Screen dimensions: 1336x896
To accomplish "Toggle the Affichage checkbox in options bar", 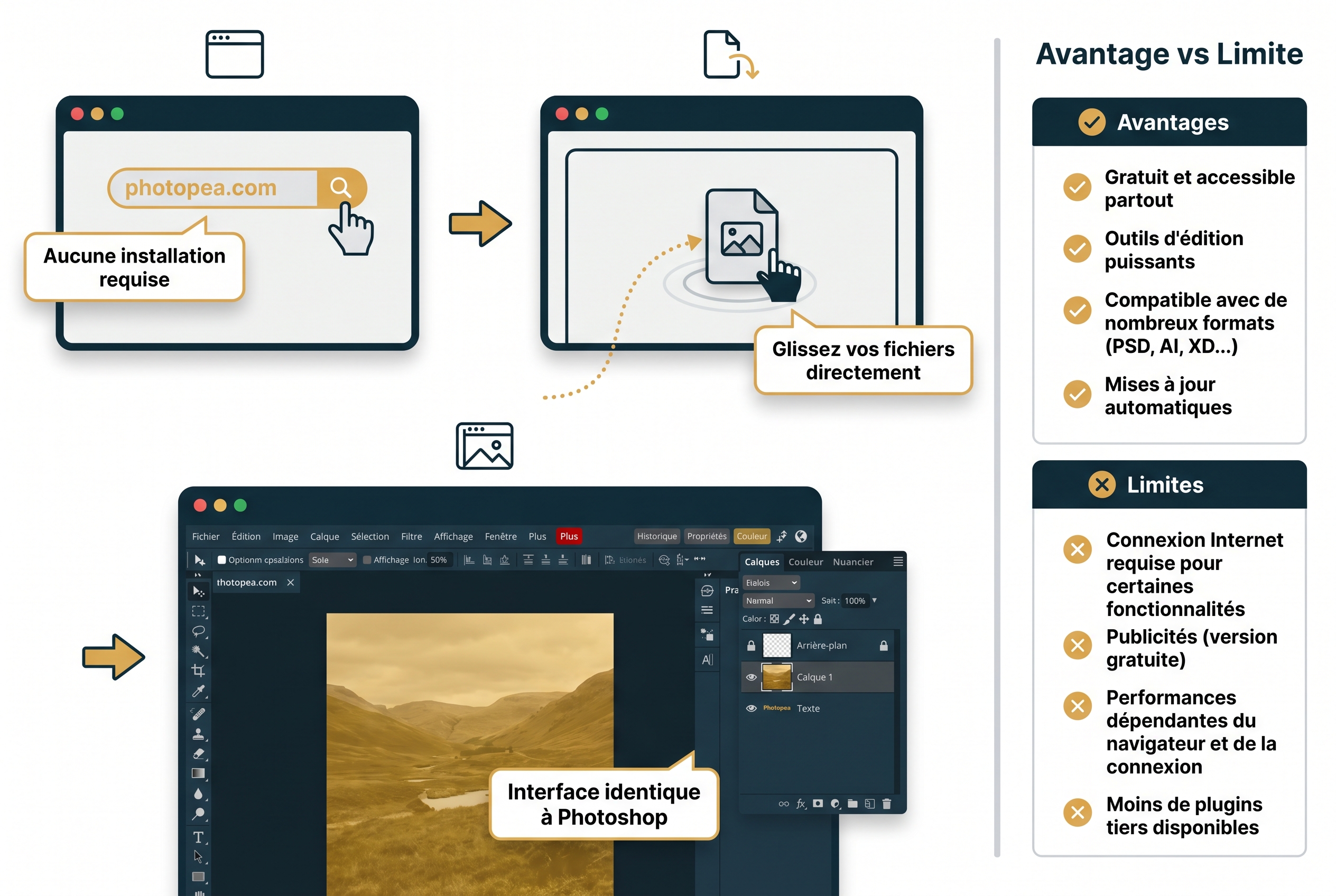I will click(x=367, y=560).
